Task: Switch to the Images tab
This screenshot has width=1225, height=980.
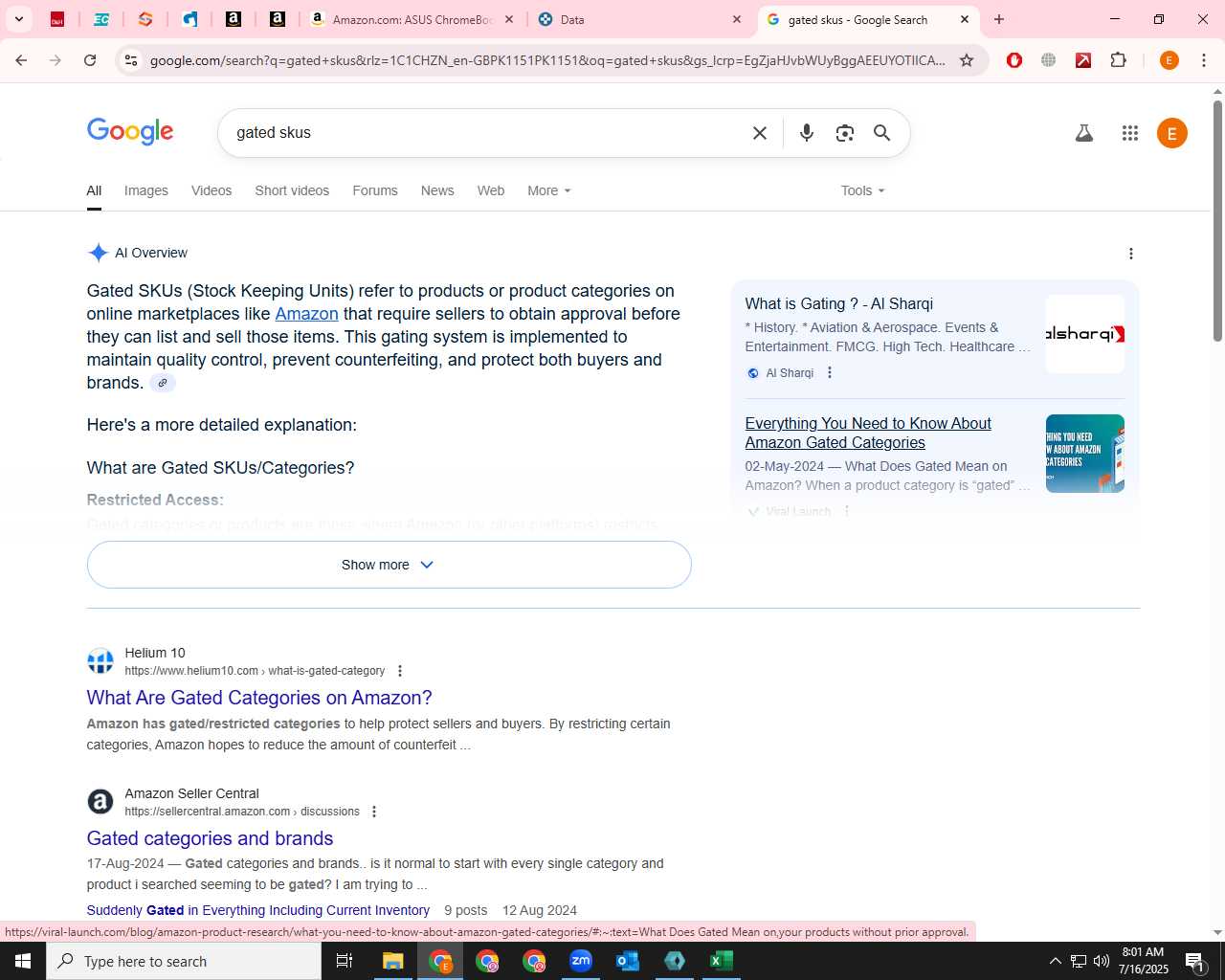Action: click(146, 190)
